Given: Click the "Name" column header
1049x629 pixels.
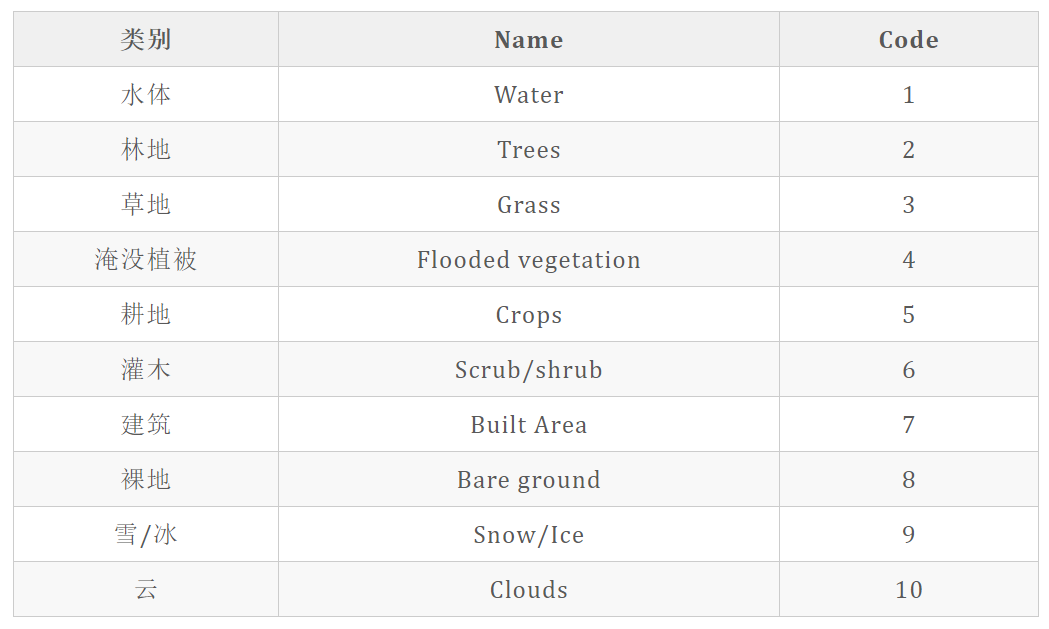Looking at the screenshot, I should tap(528, 40).
